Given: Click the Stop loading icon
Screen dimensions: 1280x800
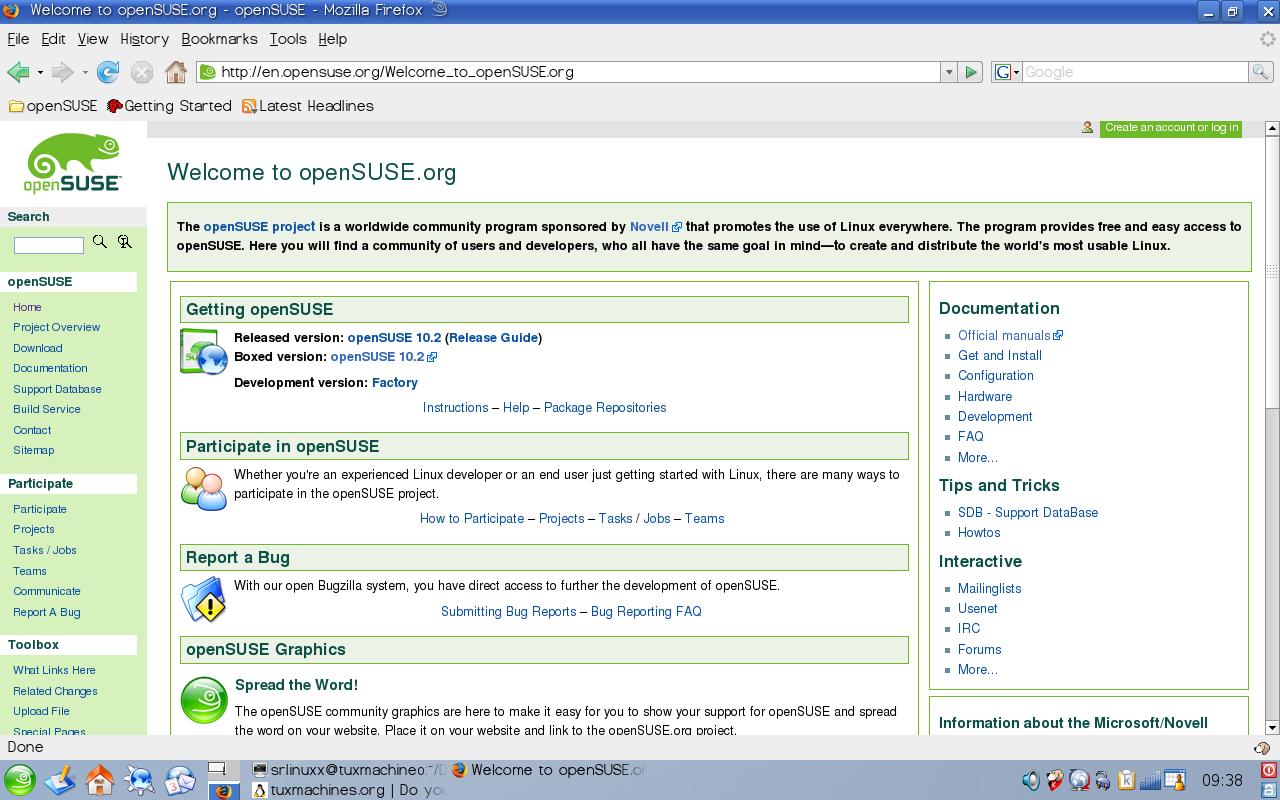Looking at the screenshot, I should pos(142,72).
